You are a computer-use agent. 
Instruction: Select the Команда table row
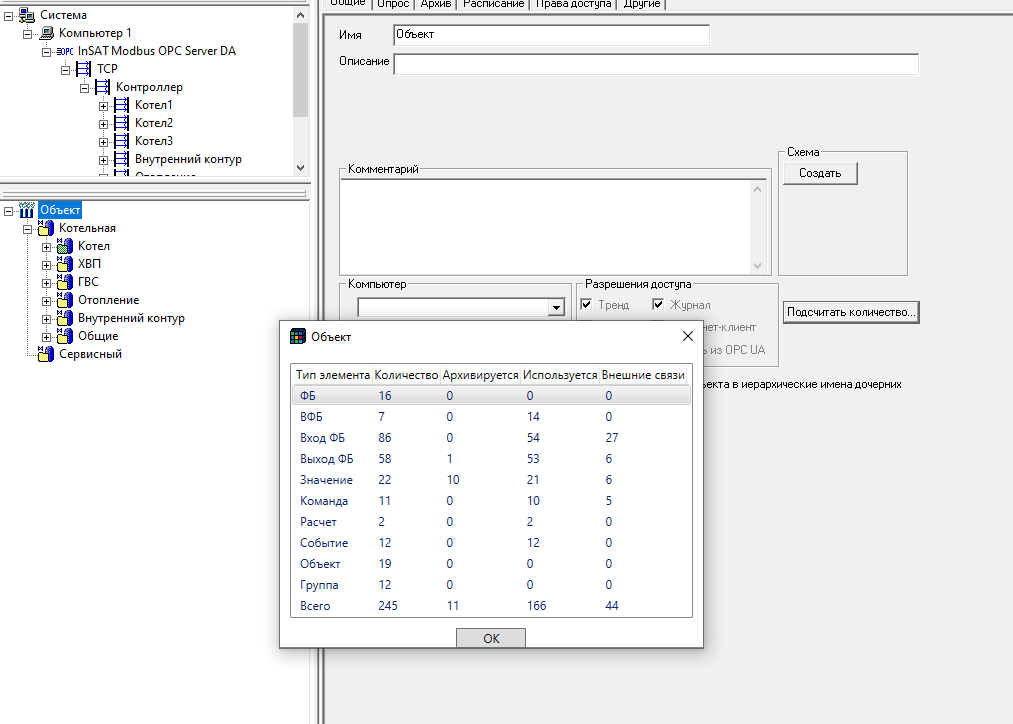coord(492,501)
